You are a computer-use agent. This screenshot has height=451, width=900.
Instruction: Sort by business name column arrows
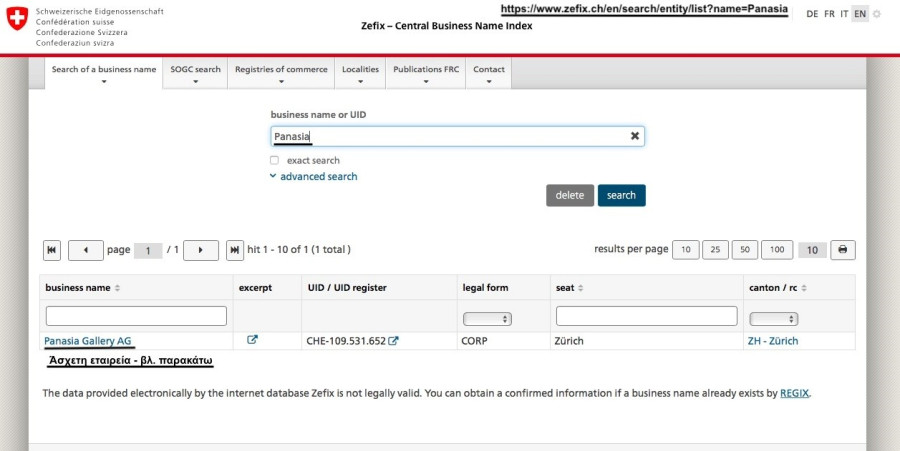117,288
